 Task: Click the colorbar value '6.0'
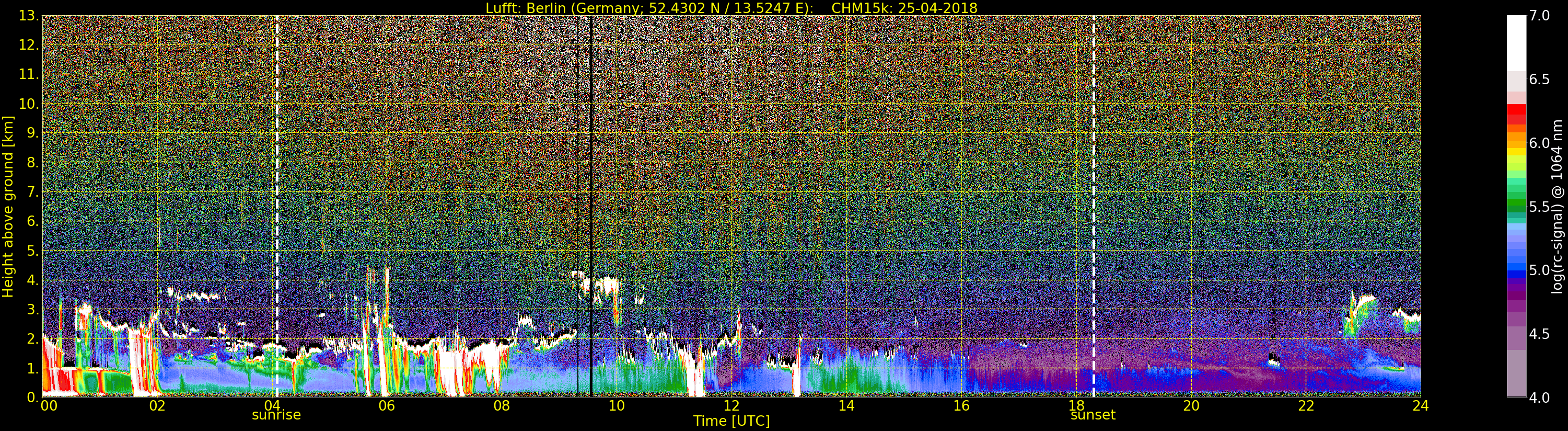coord(1539,143)
